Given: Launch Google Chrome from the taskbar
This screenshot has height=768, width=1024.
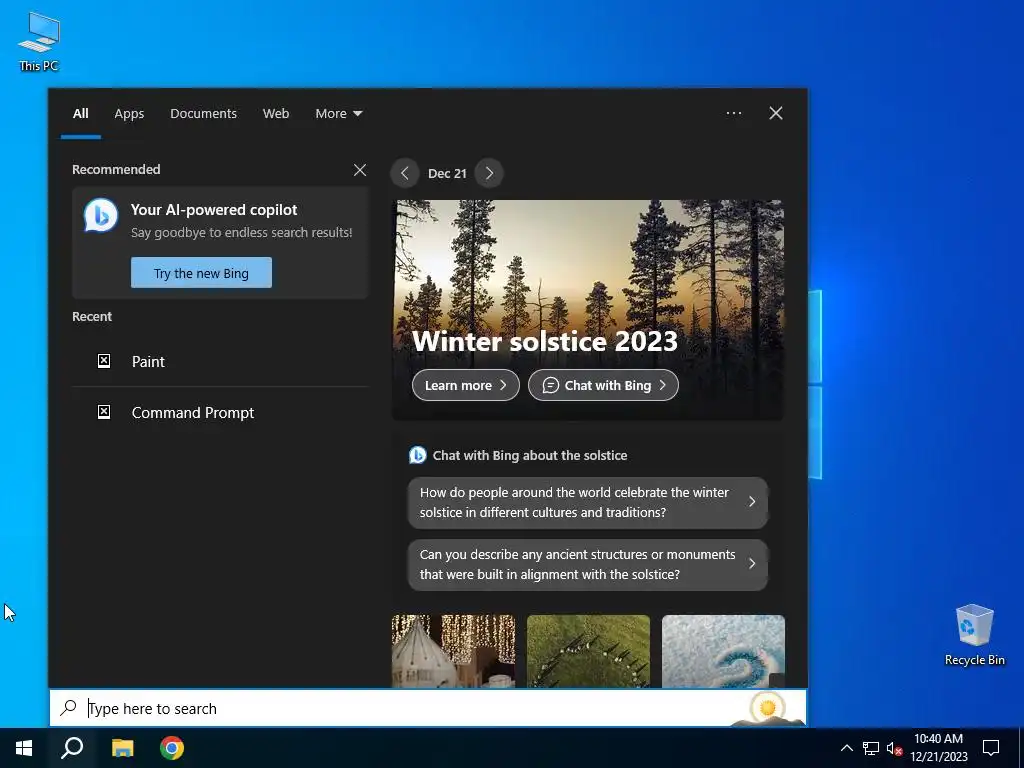Looking at the screenshot, I should pos(172,748).
